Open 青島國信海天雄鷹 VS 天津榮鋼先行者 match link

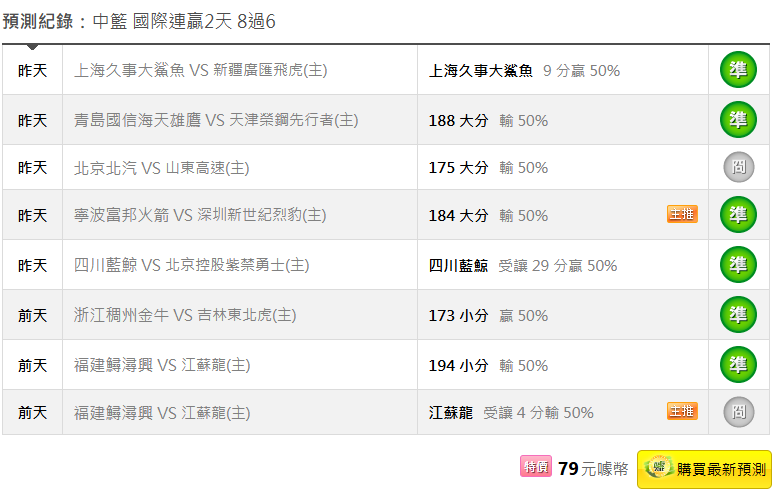point(216,120)
